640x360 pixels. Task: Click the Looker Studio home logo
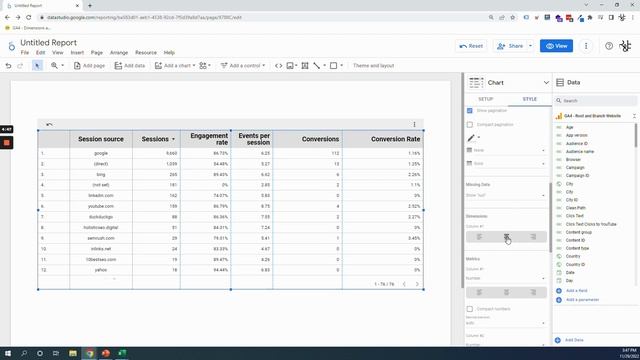pos(11,47)
